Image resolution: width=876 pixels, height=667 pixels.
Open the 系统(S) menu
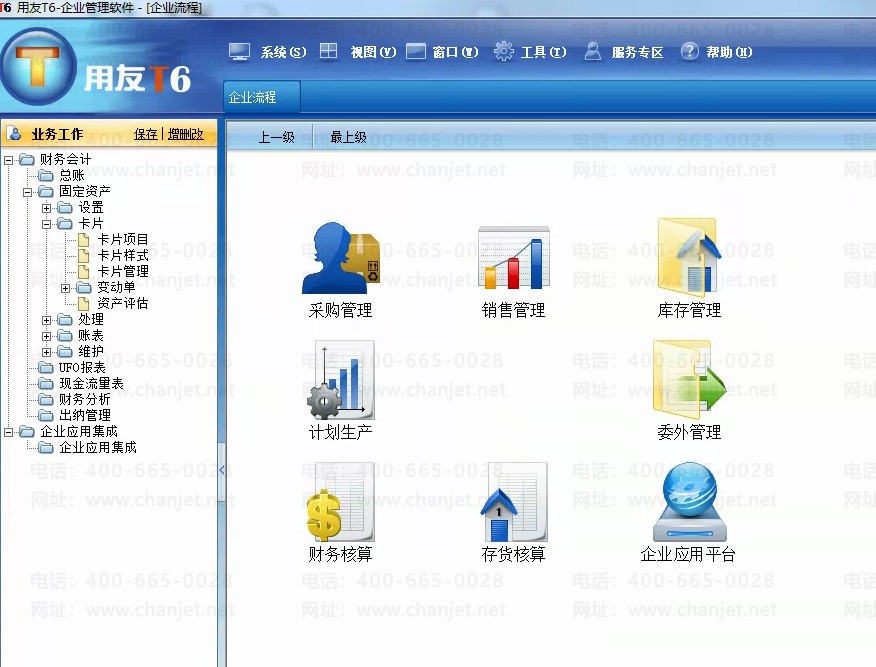[x=283, y=52]
